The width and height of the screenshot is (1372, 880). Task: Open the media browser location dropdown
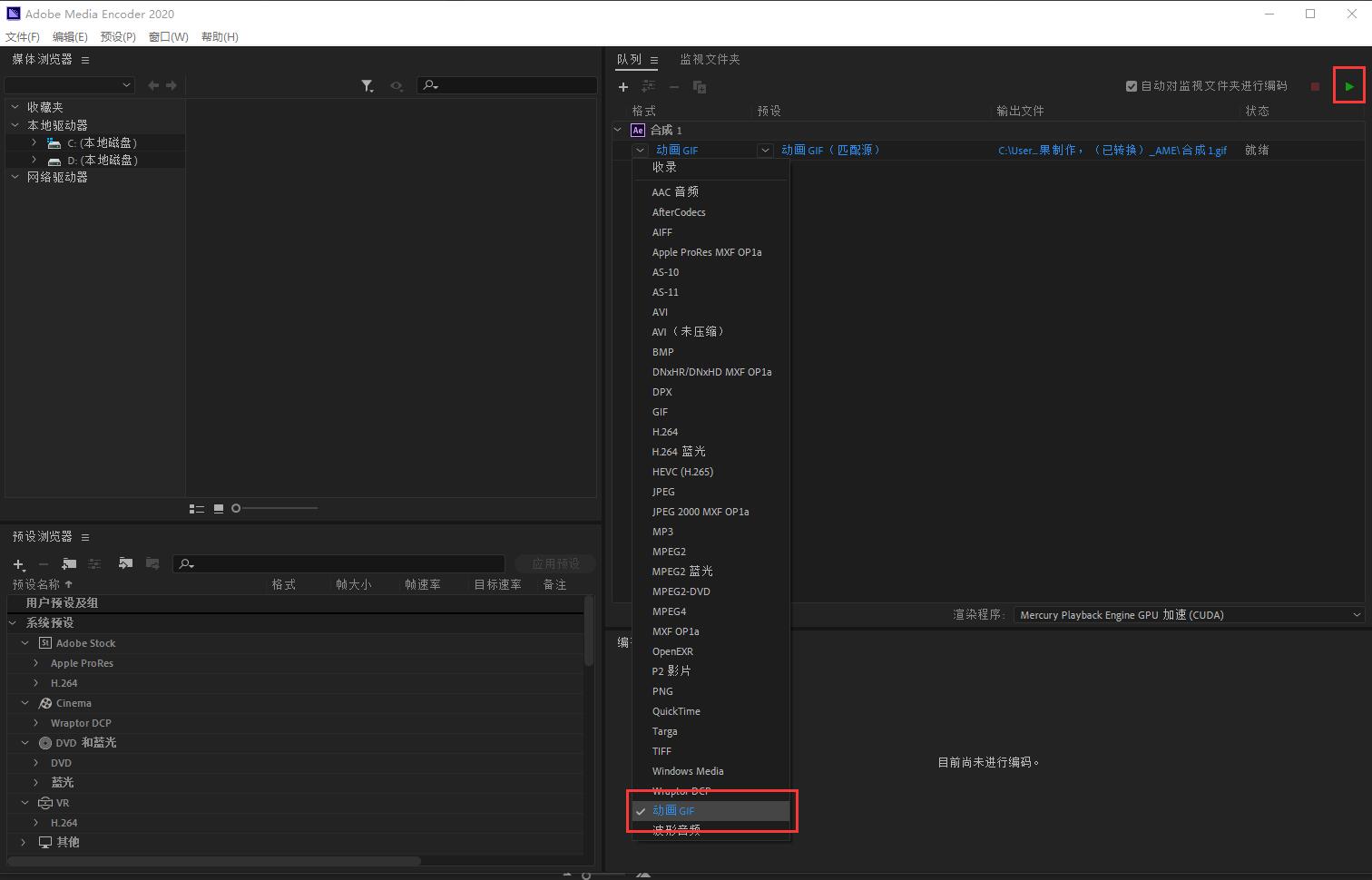[x=70, y=85]
